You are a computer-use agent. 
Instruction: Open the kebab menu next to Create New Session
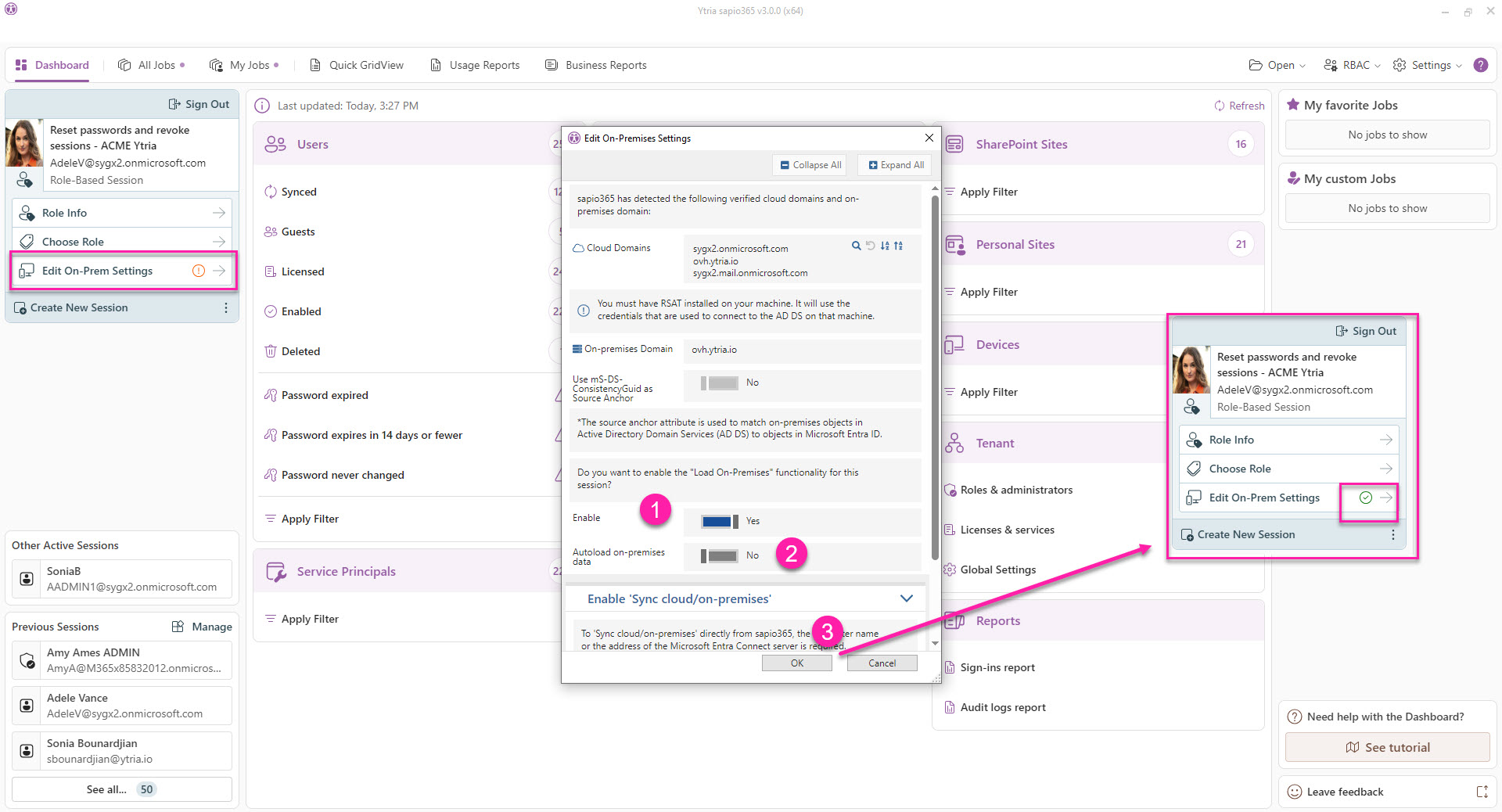point(226,307)
